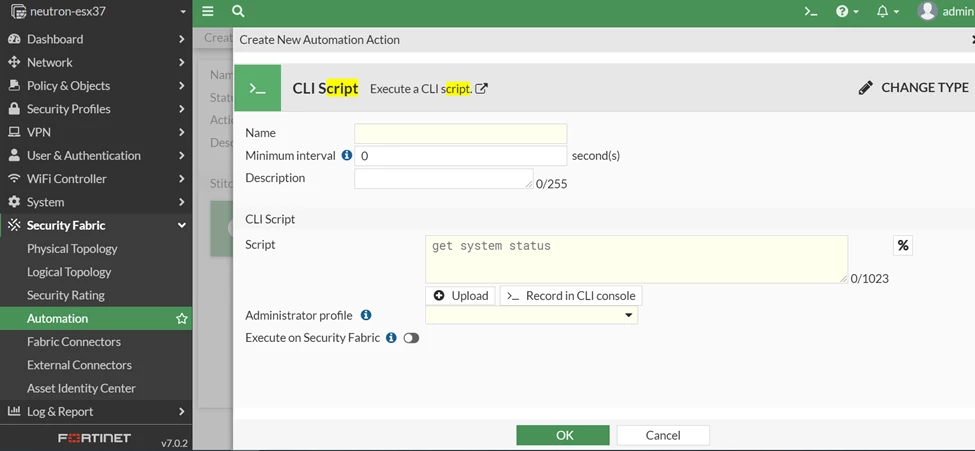Click the Record in CLI console button

pyautogui.click(x=571, y=295)
